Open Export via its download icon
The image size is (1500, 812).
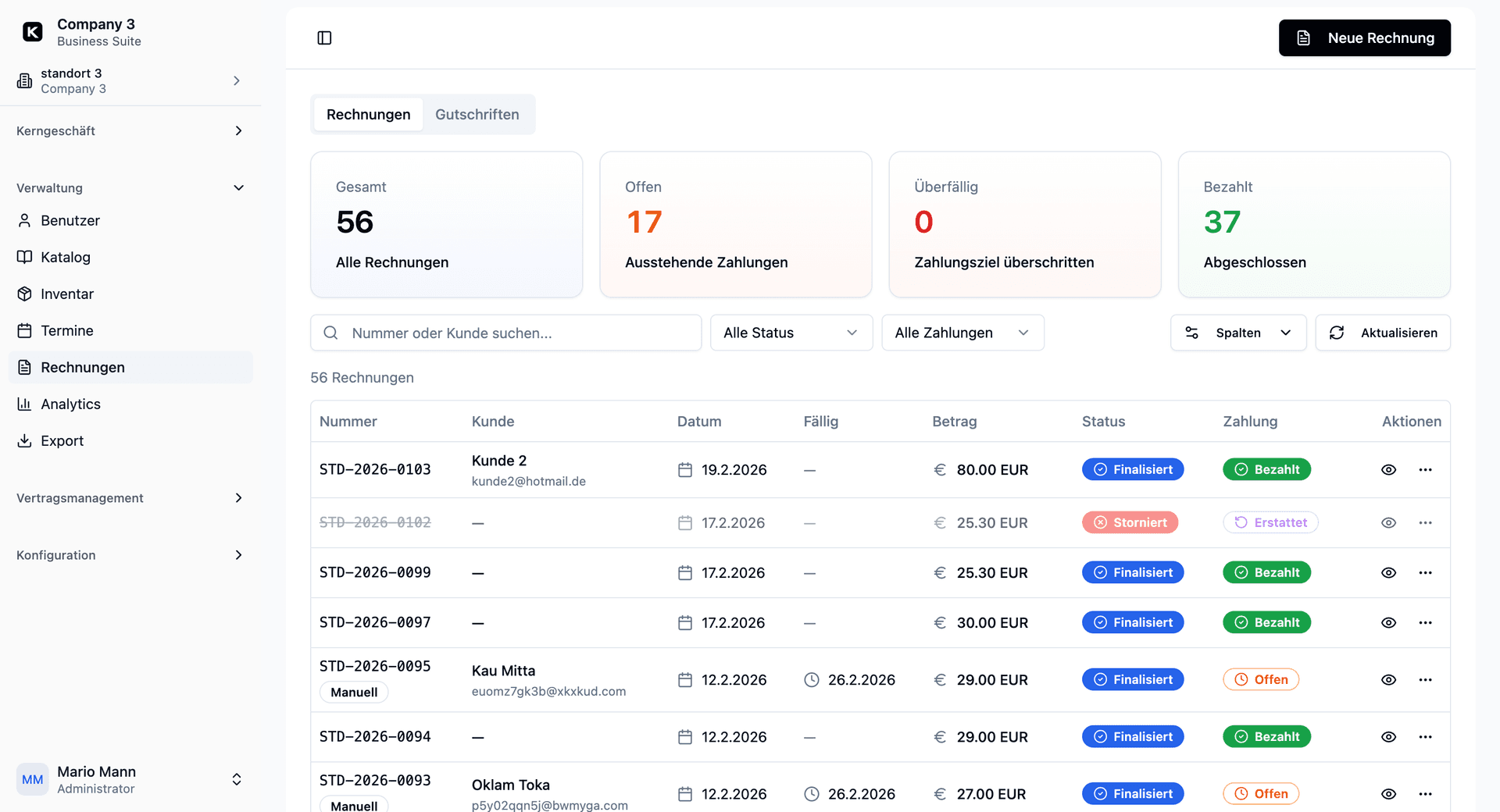click(25, 441)
